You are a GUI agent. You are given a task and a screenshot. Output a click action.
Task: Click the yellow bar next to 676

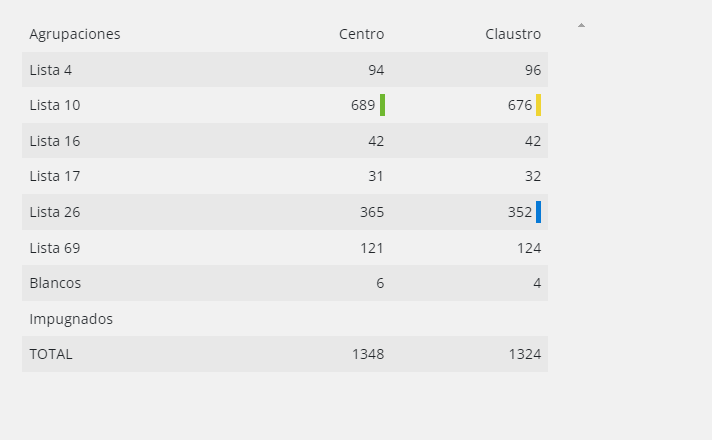pyautogui.click(x=539, y=105)
